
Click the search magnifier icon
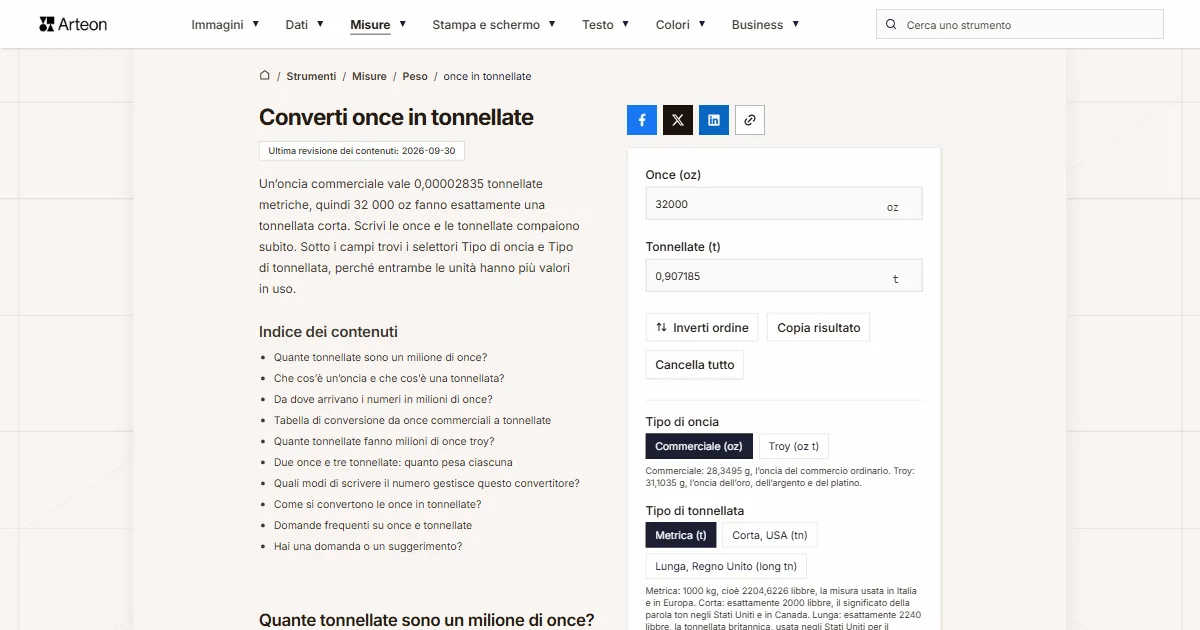pos(891,24)
